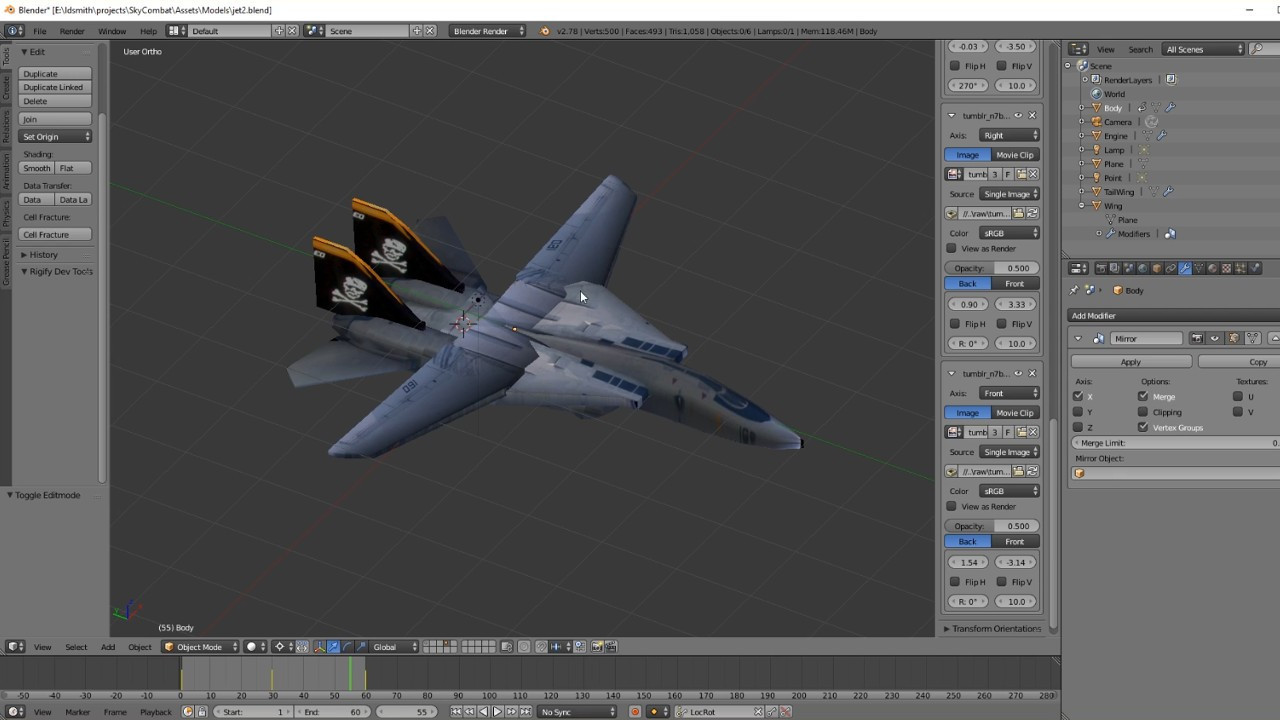Open the Object Constraints chain tab
Screen dimensions: 1280x720
(x=1171, y=268)
